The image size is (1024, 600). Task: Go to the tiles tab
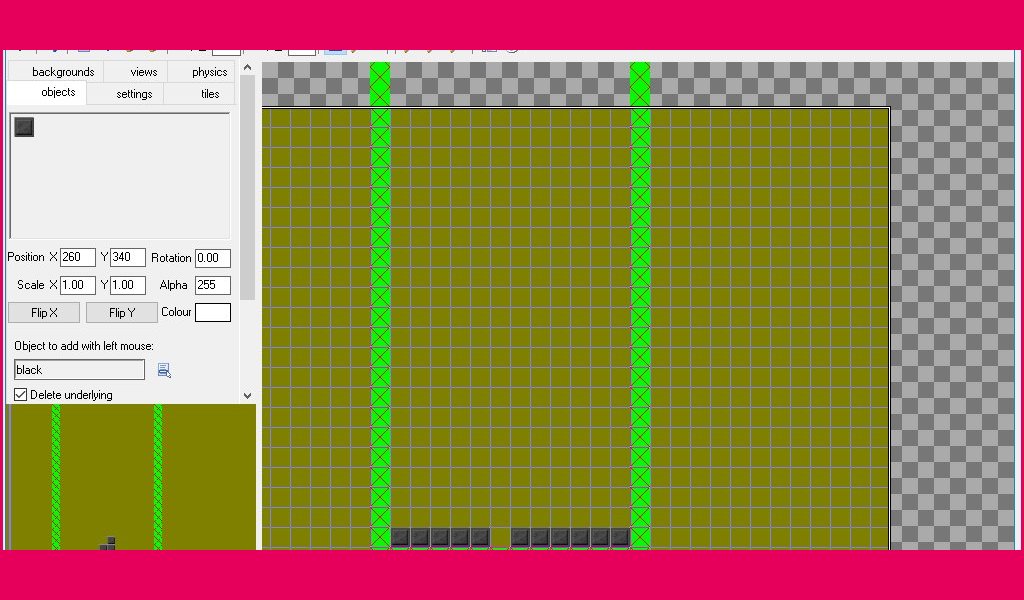point(210,94)
